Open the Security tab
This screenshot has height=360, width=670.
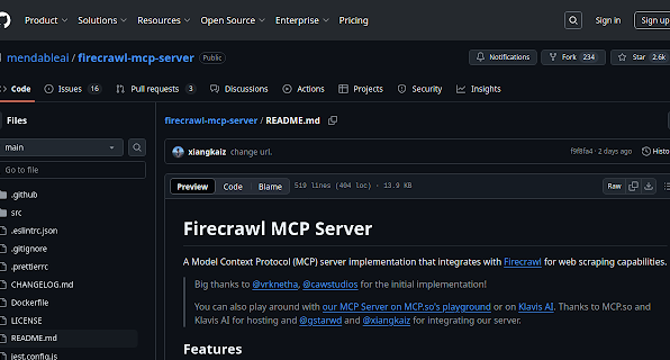(x=420, y=89)
